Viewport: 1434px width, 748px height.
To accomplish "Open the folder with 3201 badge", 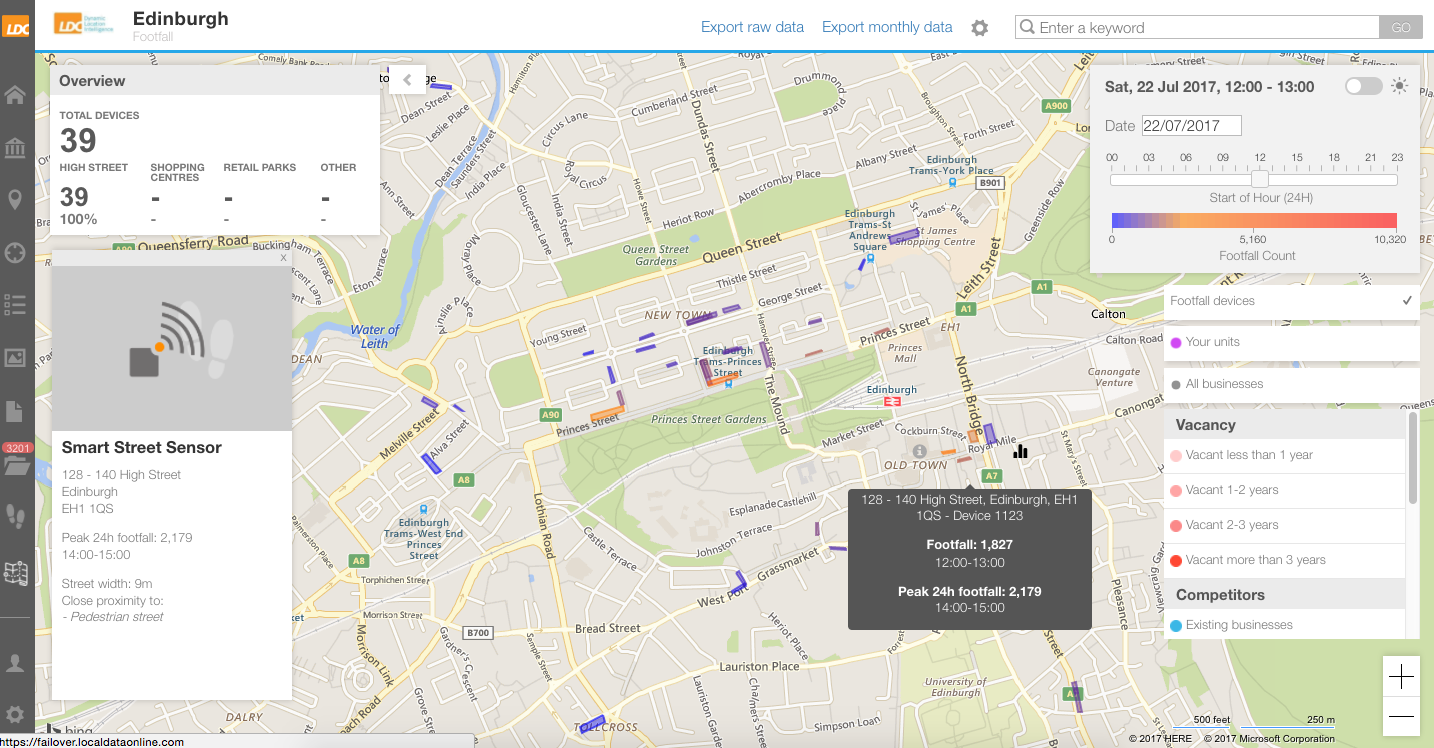I will click(x=15, y=463).
